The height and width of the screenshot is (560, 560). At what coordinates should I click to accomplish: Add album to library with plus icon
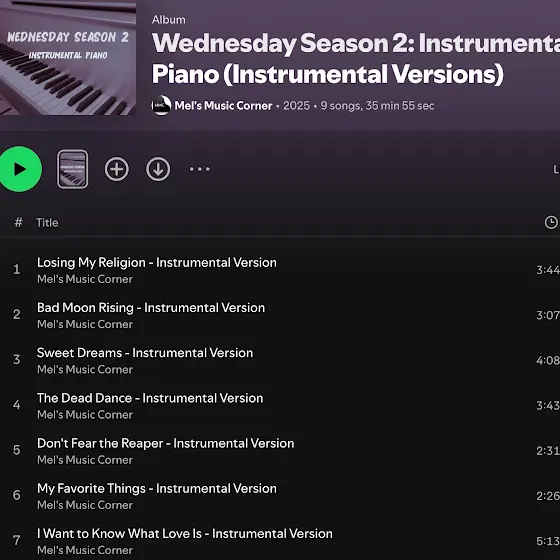117,169
